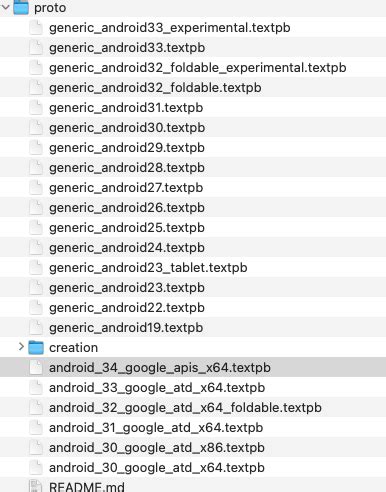The width and height of the screenshot is (386, 492).
Task: Select the file icon for generic_android31.textpb
Action: (x=36, y=107)
